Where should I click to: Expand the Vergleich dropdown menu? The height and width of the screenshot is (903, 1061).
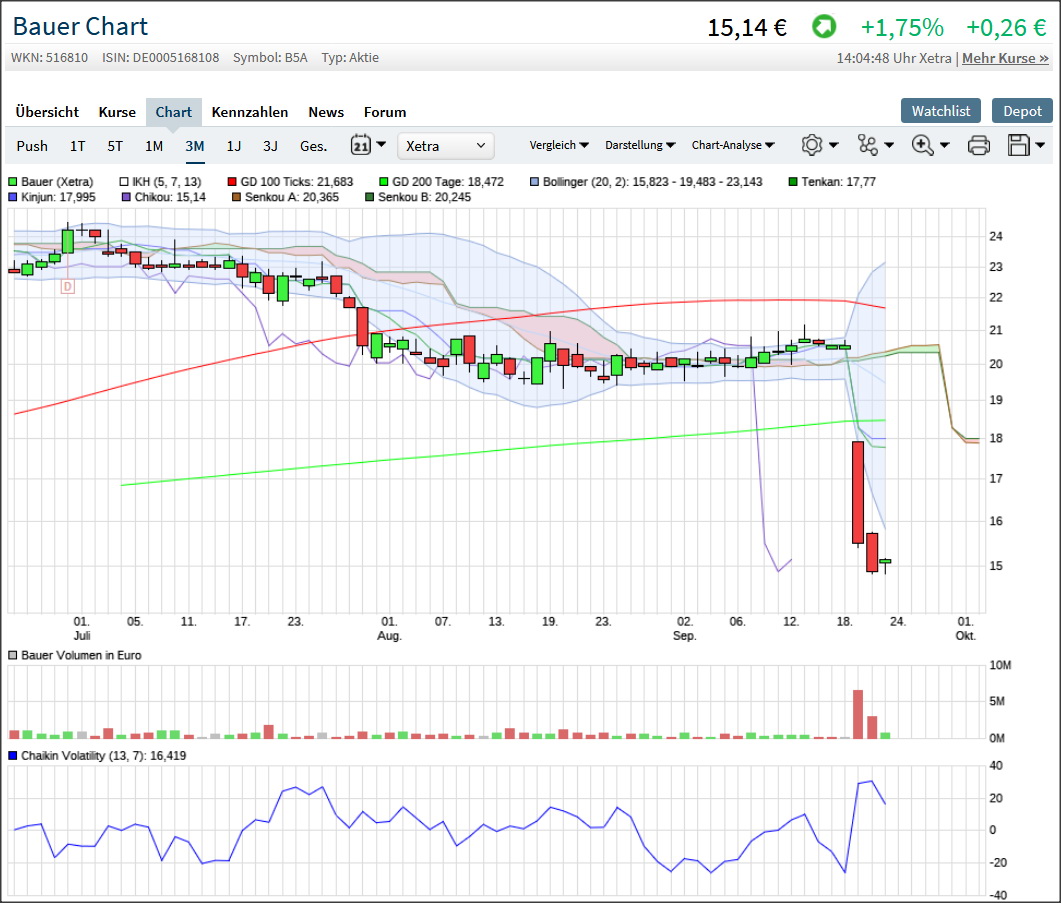[559, 146]
